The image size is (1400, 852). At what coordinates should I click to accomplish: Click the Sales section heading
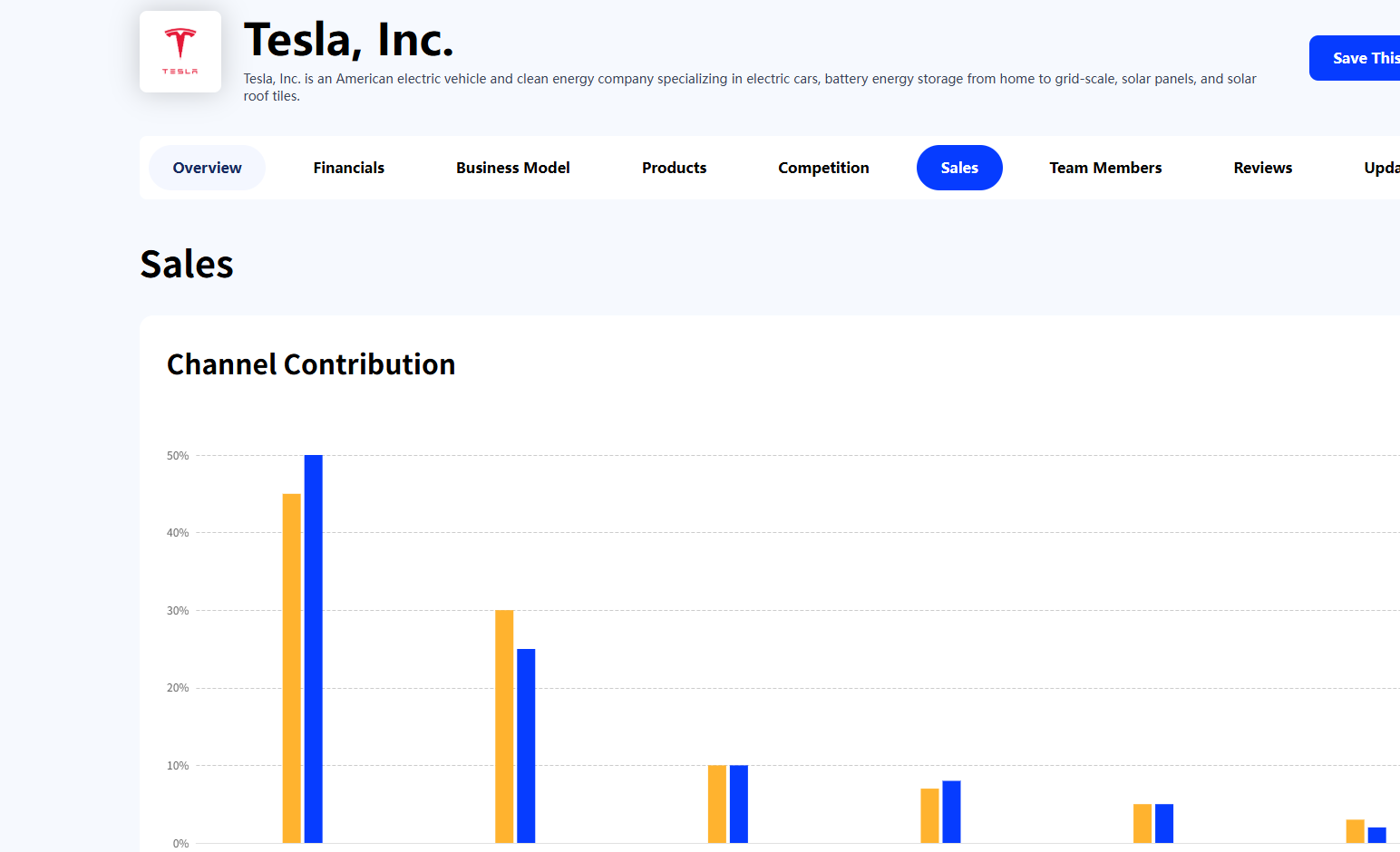(187, 265)
